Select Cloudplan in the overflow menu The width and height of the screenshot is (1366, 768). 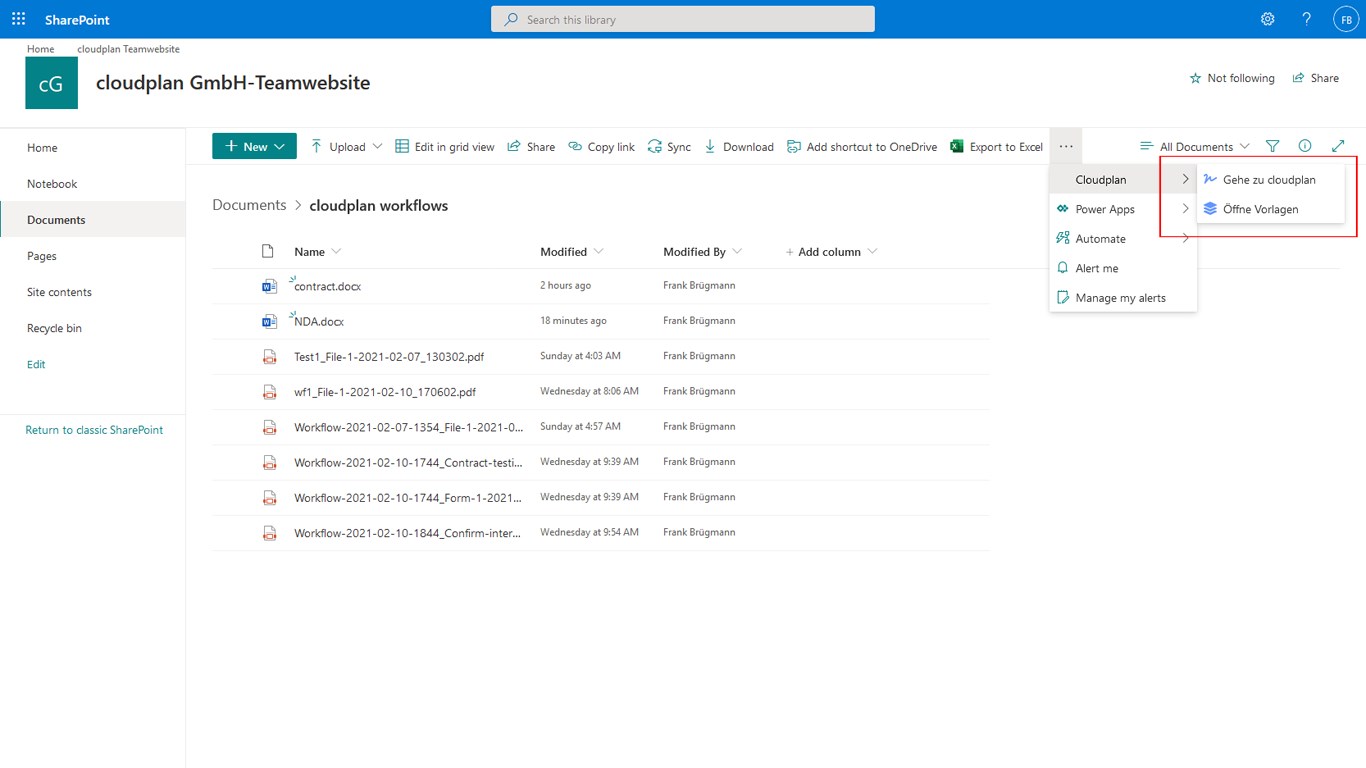point(1123,180)
